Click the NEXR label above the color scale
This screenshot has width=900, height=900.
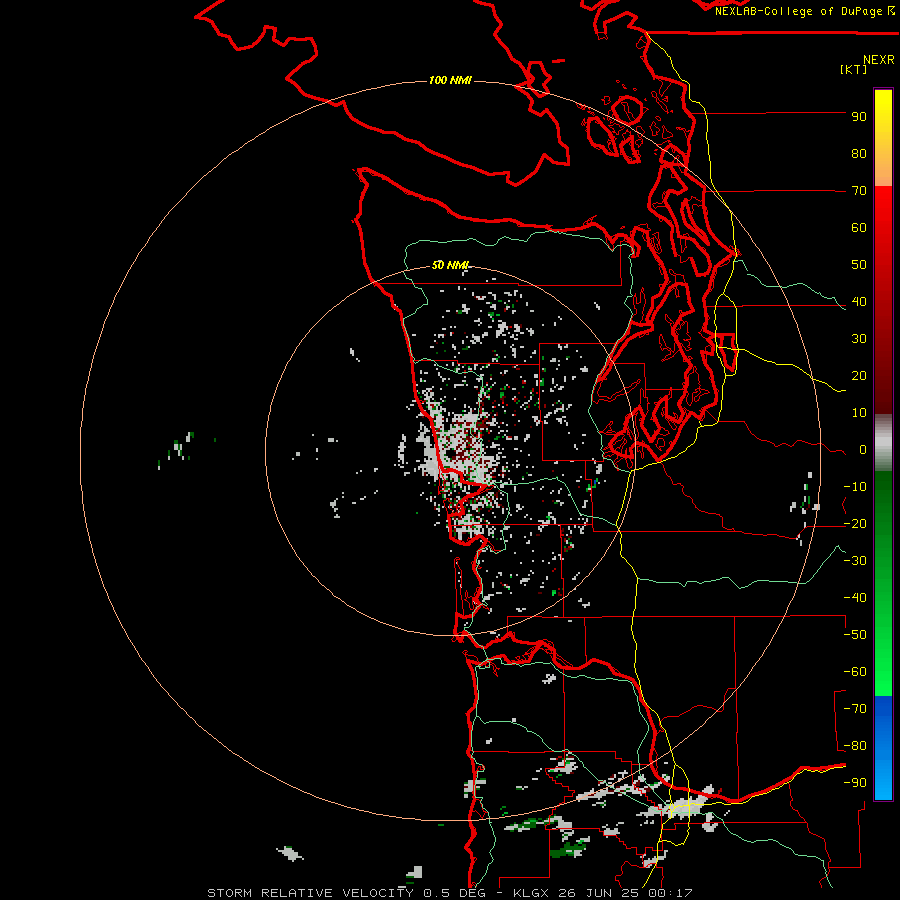click(x=879, y=60)
